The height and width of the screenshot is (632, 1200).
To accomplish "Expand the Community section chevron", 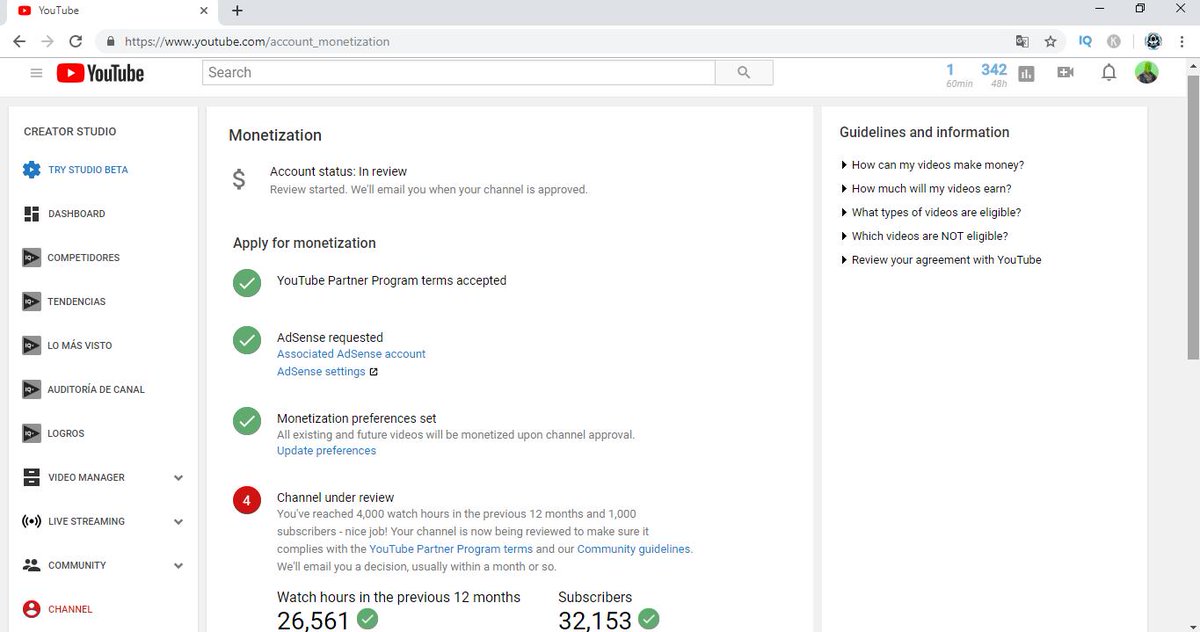I will pyautogui.click(x=178, y=566).
